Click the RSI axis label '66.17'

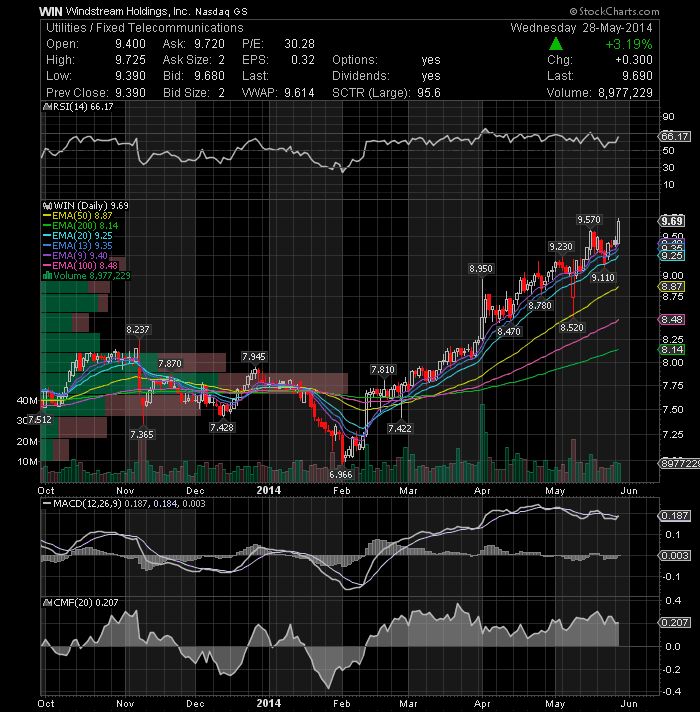tap(674, 136)
